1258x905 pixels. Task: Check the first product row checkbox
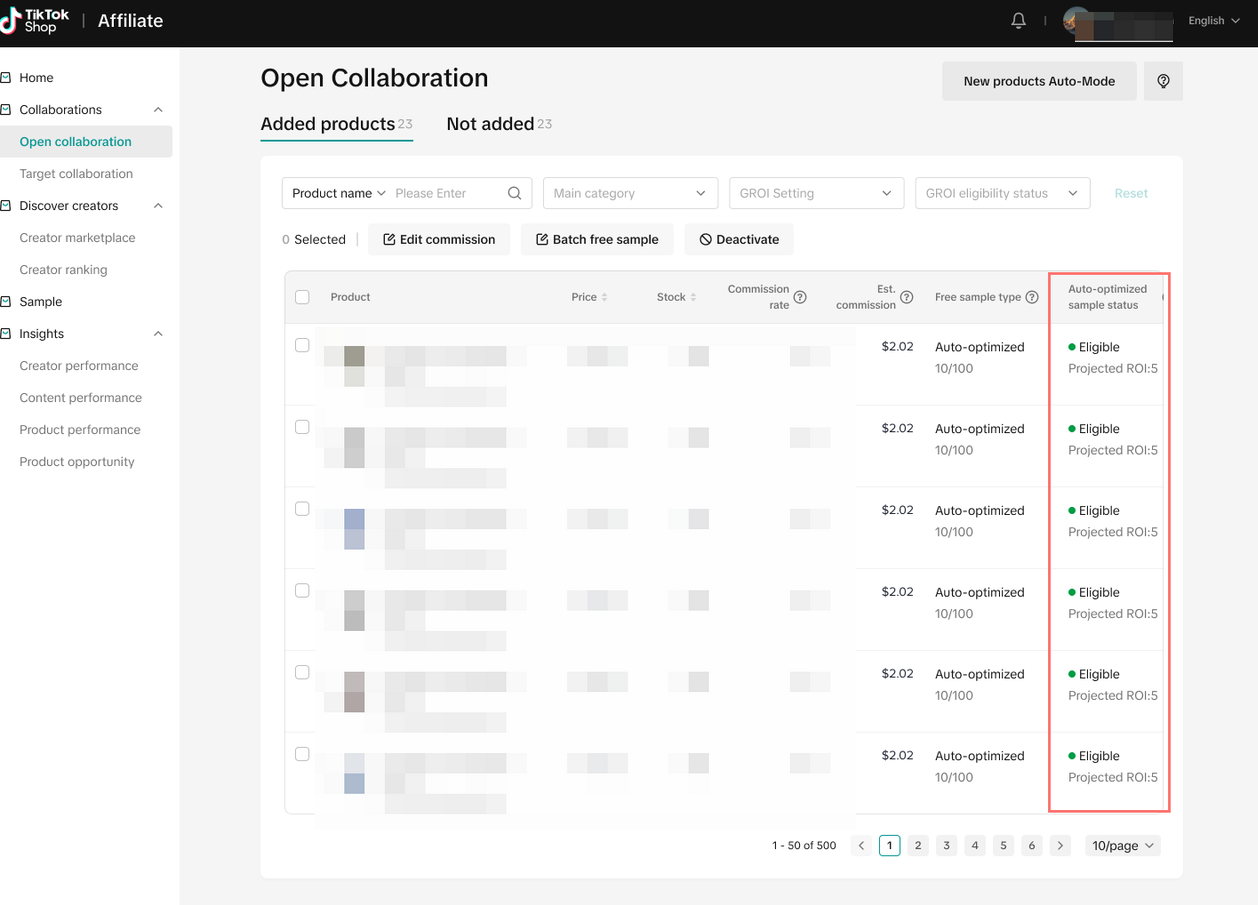(302, 345)
